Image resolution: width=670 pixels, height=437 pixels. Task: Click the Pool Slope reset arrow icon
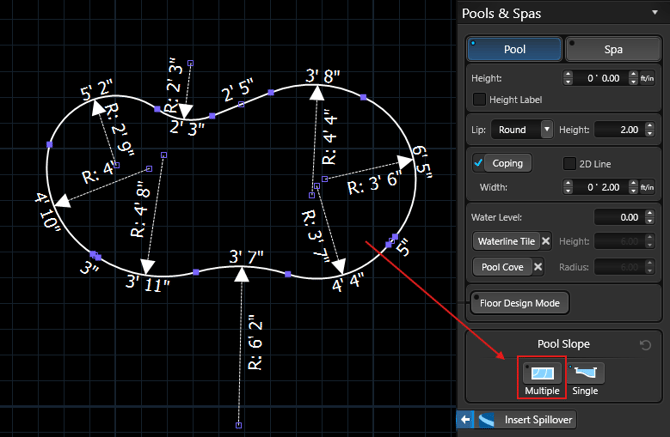click(x=645, y=345)
